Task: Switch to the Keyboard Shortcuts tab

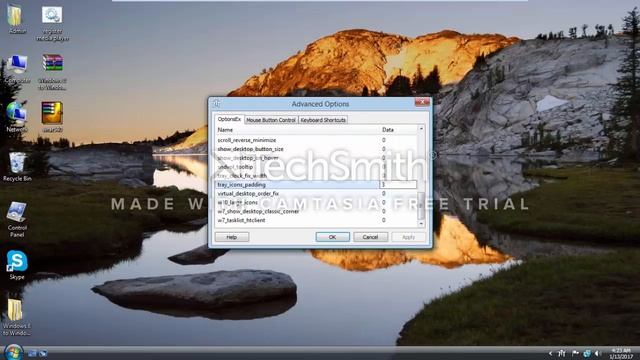Action: [x=323, y=120]
